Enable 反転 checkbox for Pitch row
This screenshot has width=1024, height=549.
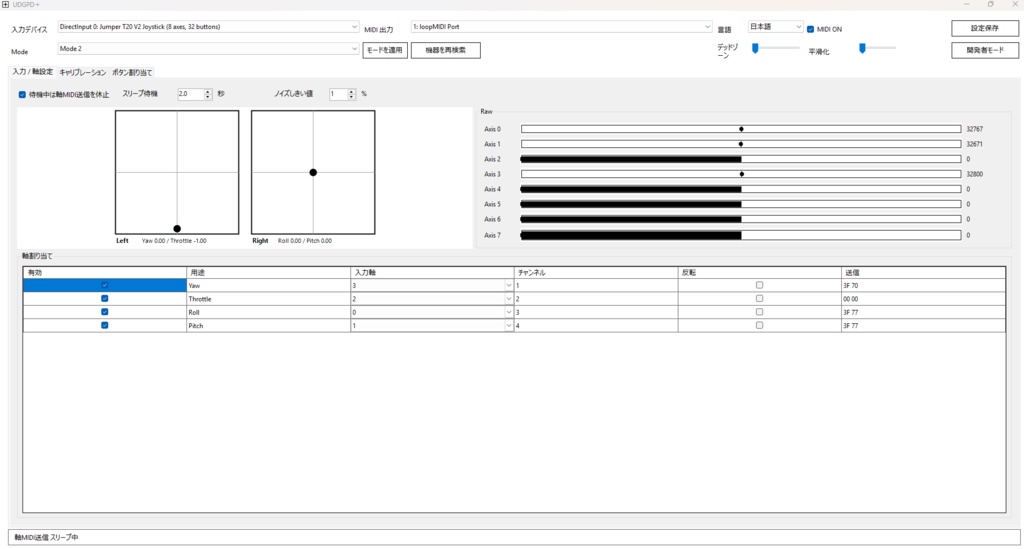pos(759,325)
